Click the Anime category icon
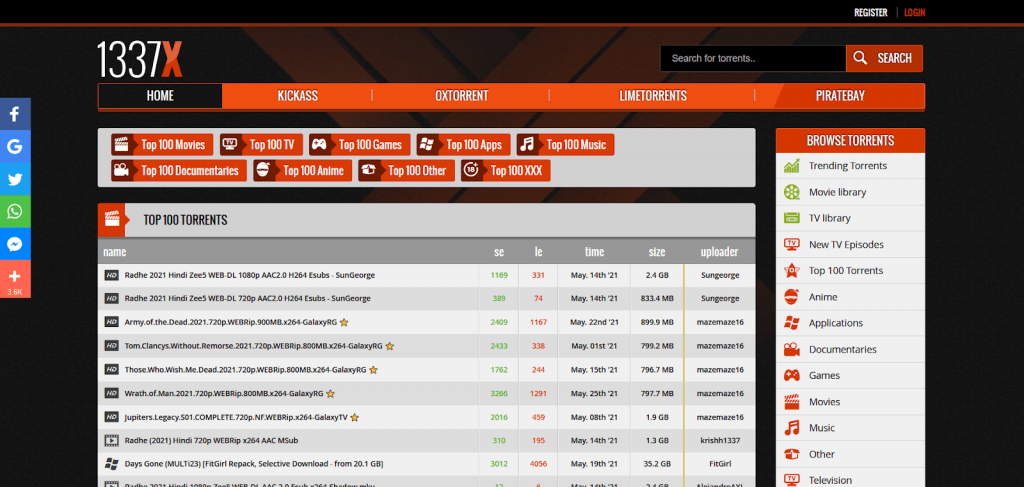 point(792,296)
